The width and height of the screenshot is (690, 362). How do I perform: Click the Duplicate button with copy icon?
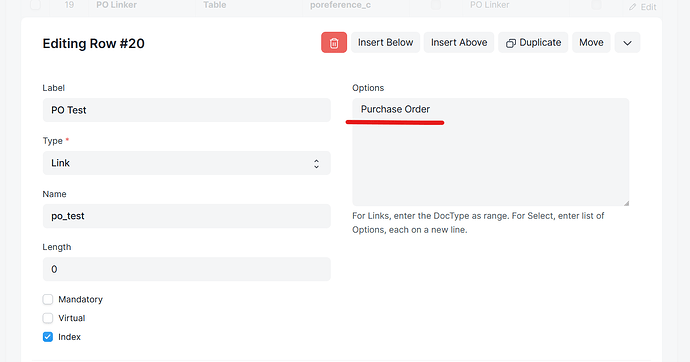coord(533,43)
